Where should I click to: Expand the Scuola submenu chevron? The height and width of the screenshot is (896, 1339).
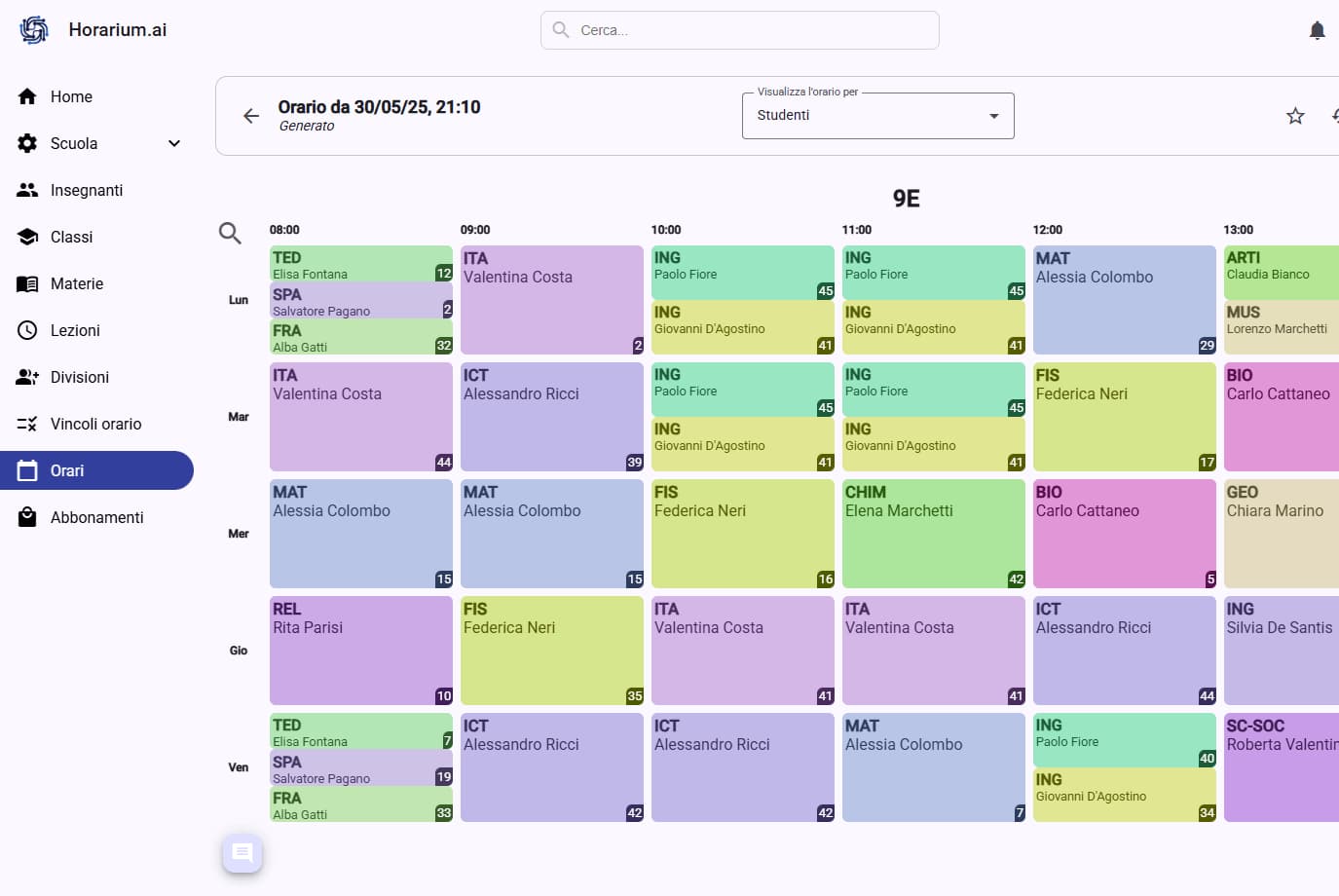coord(174,143)
